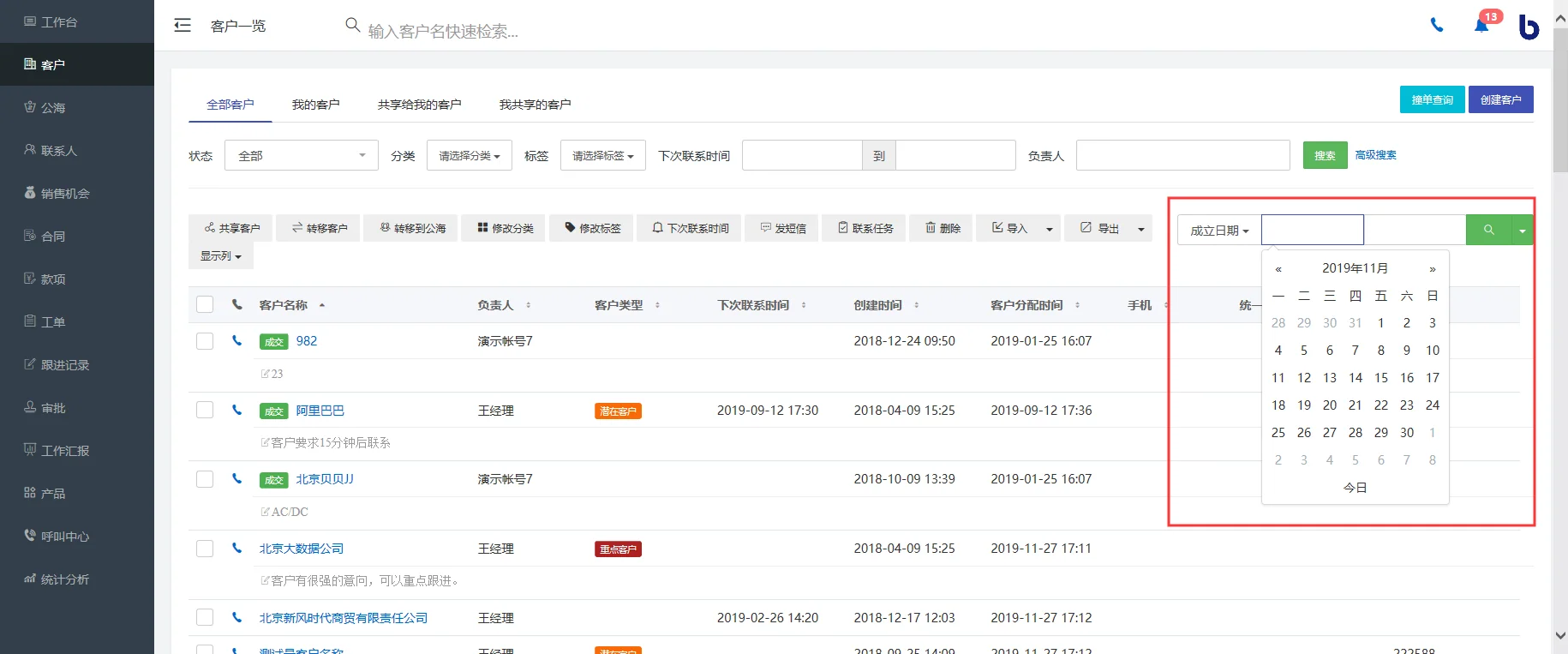This screenshot has width=1568, height=654.
Task: Expand the 导入 dropdown arrow
Action: [x=1050, y=229]
